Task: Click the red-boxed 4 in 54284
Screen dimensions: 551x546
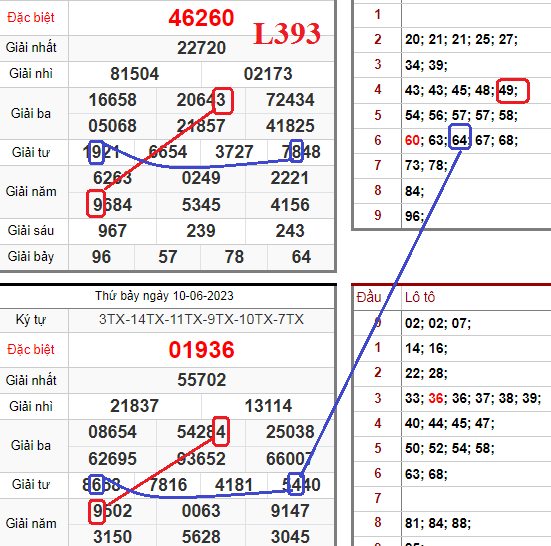Action: point(221,431)
